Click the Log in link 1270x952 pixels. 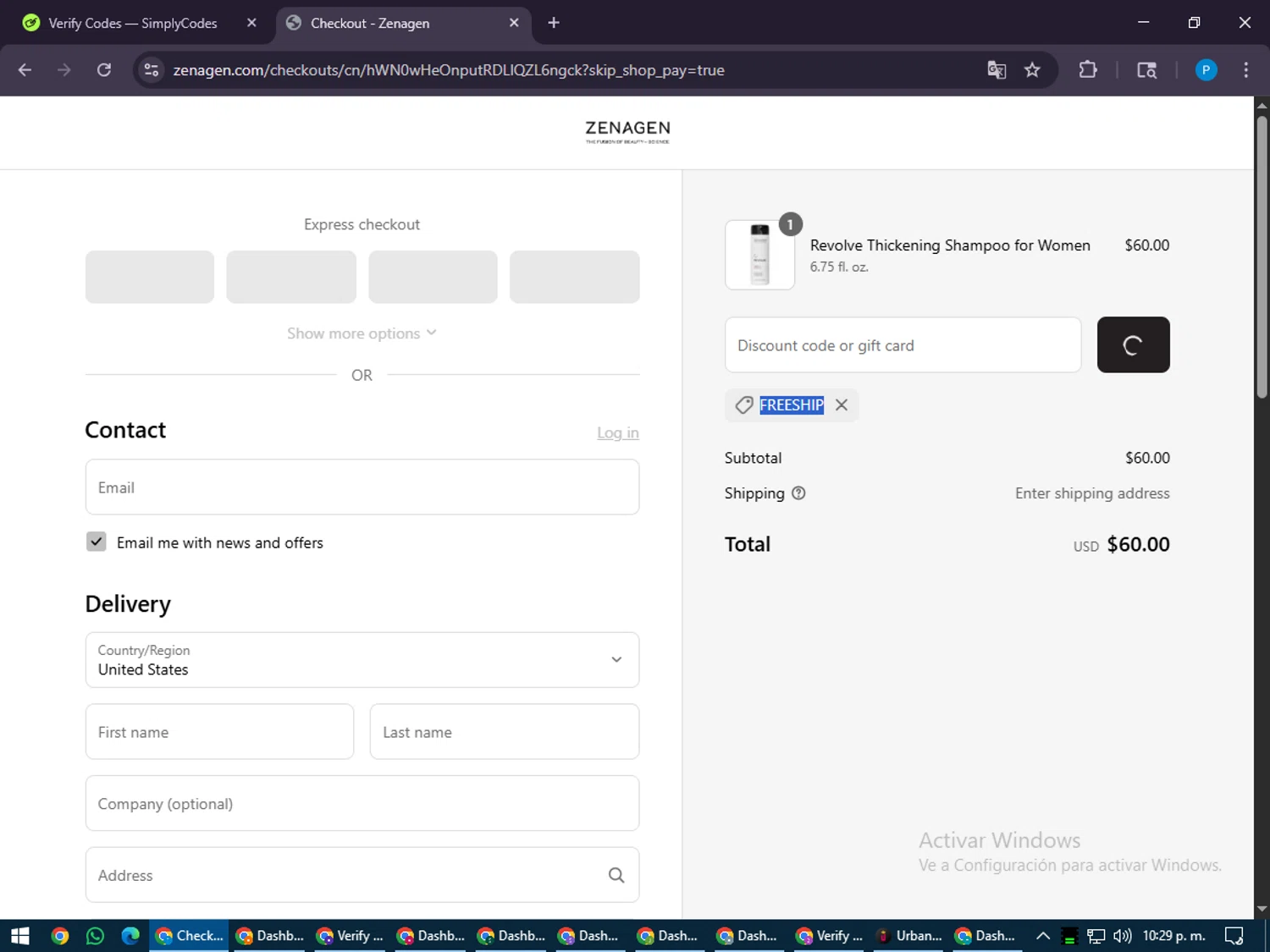pos(618,432)
